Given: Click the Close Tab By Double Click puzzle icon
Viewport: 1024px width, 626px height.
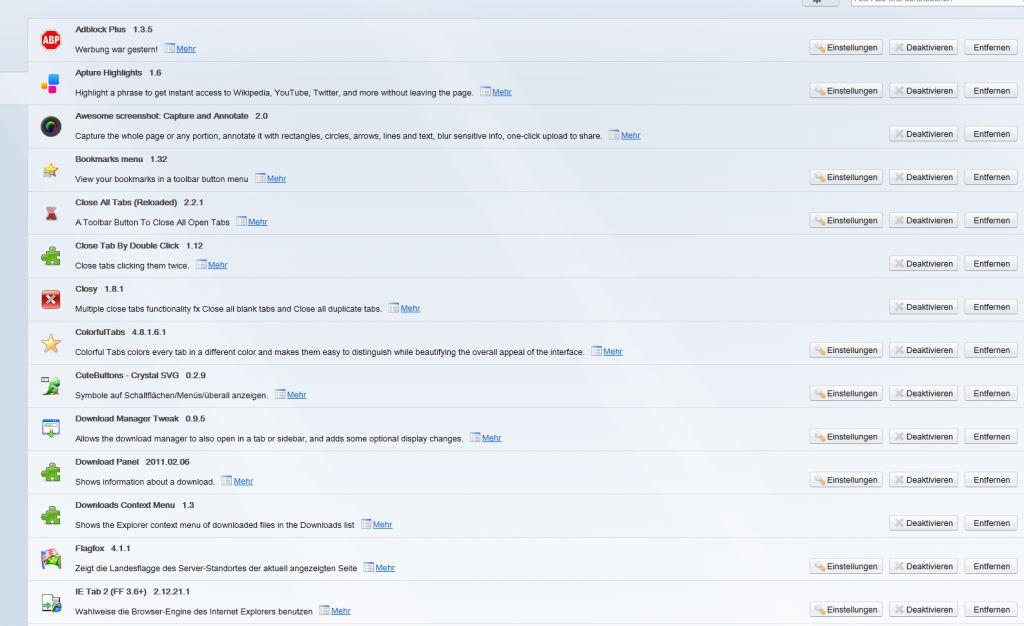Looking at the screenshot, I should pyautogui.click(x=51, y=256).
